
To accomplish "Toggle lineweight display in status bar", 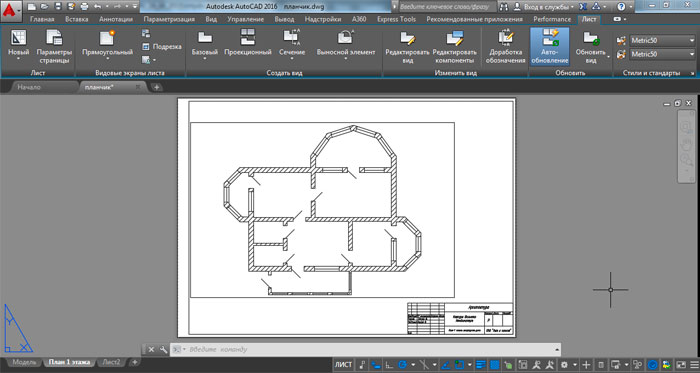I will click(x=481, y=365).
